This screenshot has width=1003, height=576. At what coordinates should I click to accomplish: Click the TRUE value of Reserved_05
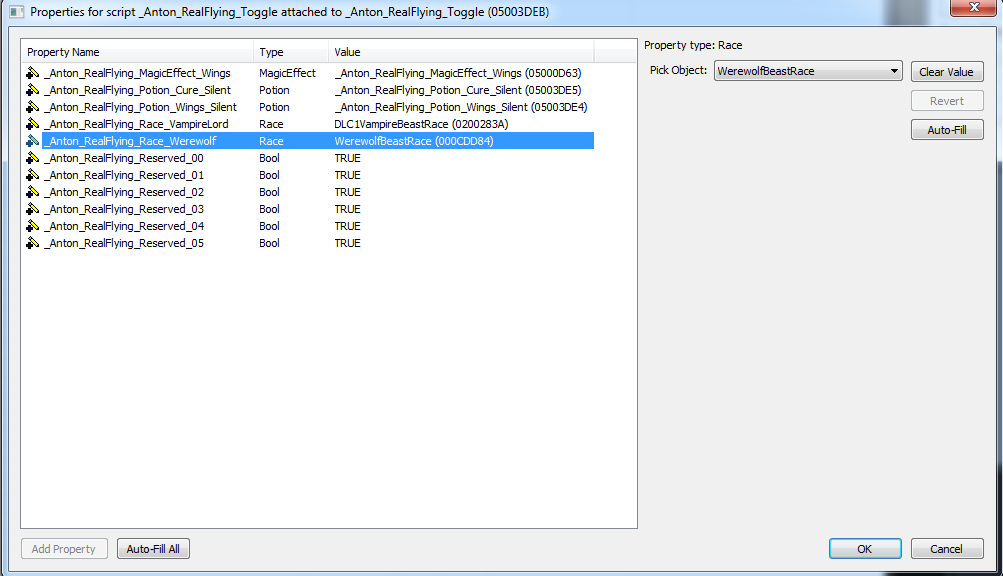[347, 243]
